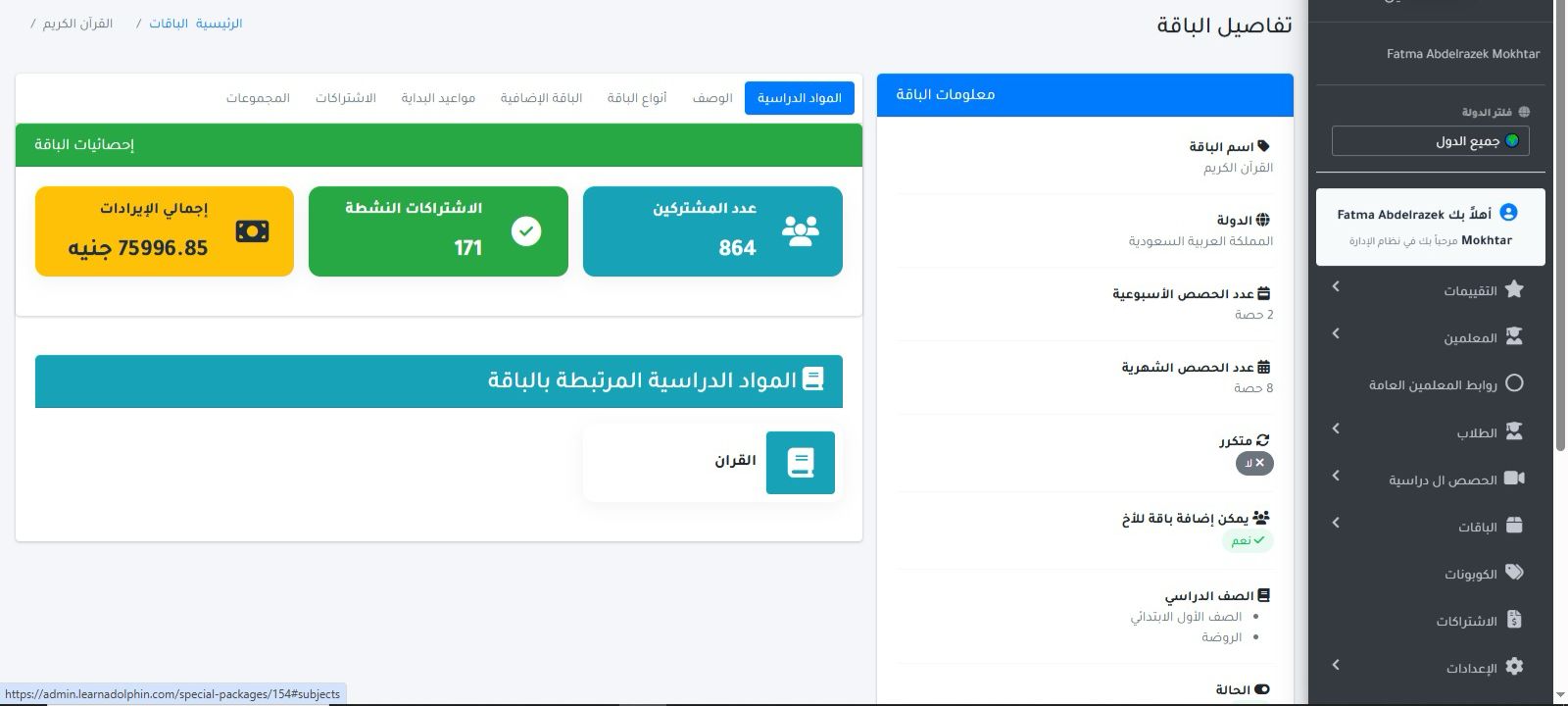Select the المجموعات tab
Image resolution: width=1568 pixels, height=706 pixels.
(x=258, y=98)
